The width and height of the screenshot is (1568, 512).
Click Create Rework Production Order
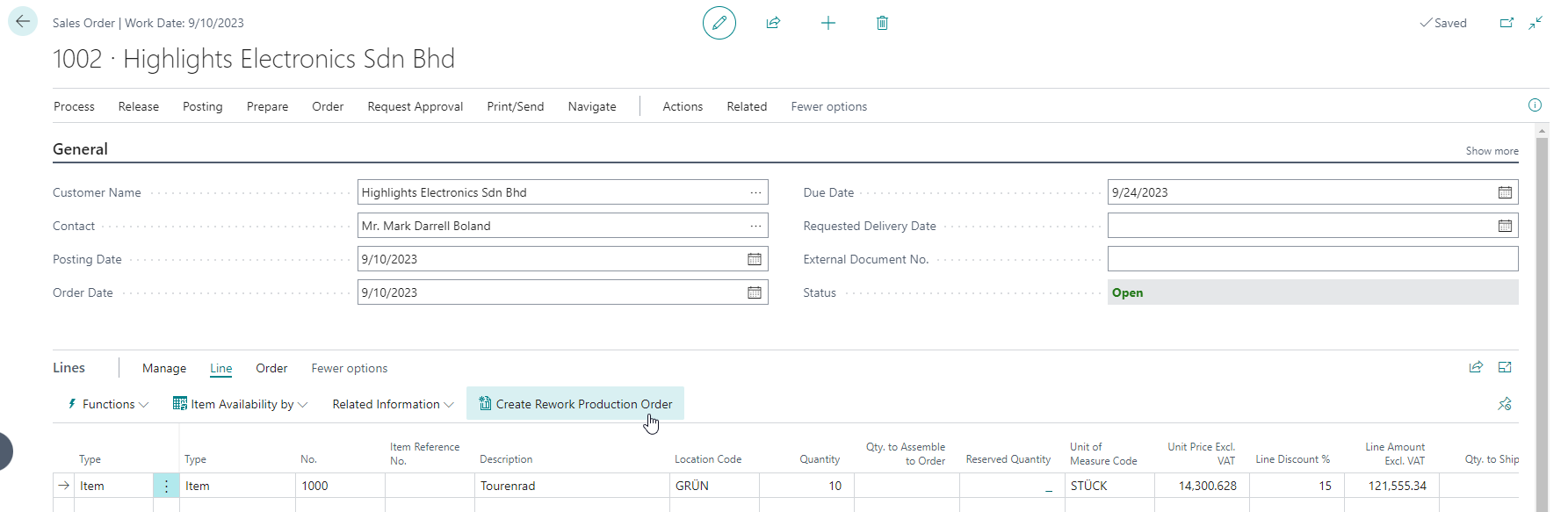(575, 404)
